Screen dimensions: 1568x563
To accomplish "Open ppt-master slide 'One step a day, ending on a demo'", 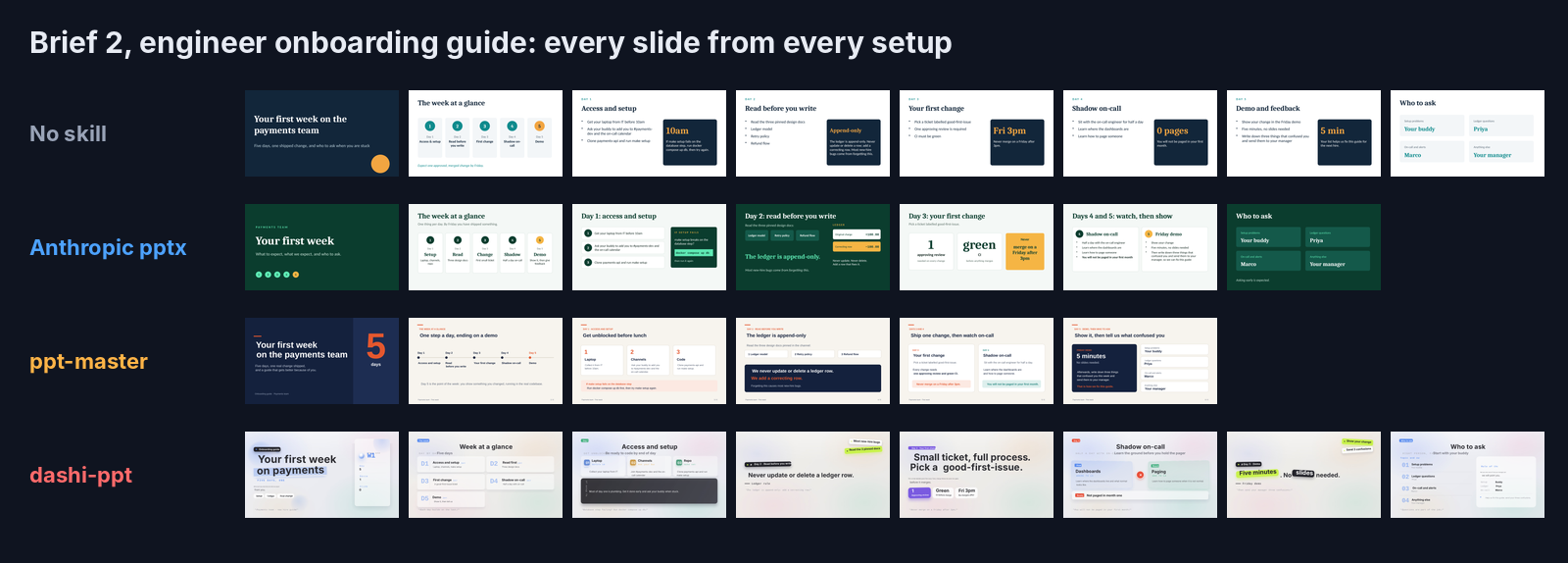I will (485, 361).
